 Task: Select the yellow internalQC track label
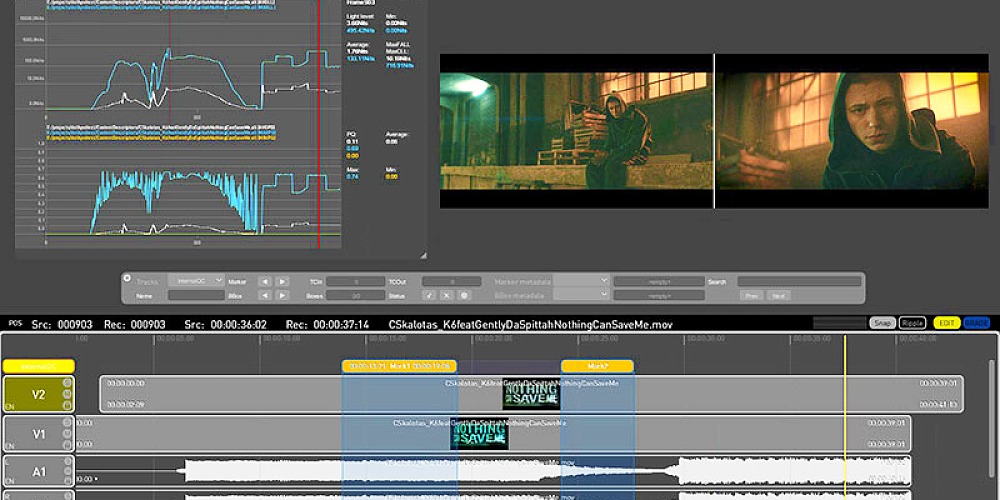pyautogui.click(x=39, y=366)
